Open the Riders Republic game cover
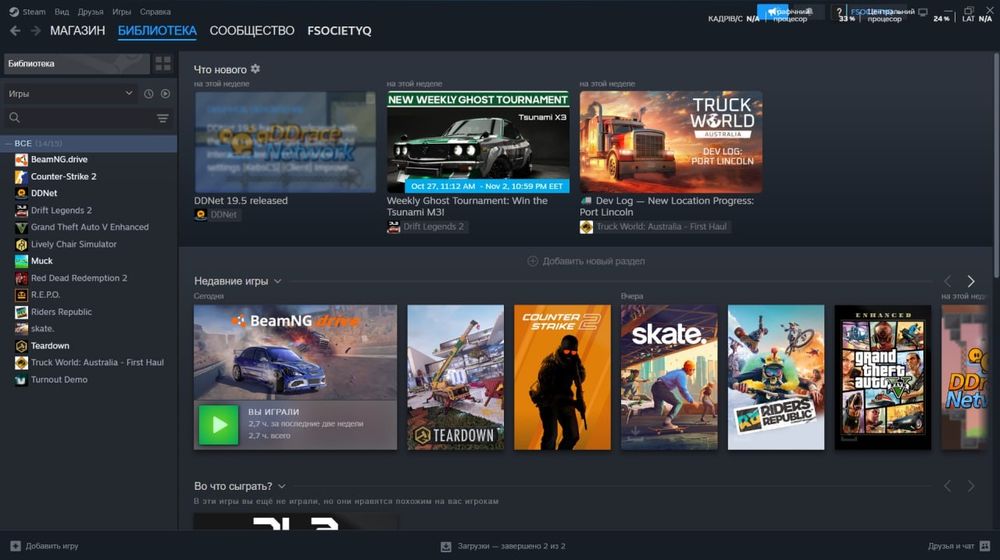The width and height of the screenshot is (1000, 560). (776, 377)
